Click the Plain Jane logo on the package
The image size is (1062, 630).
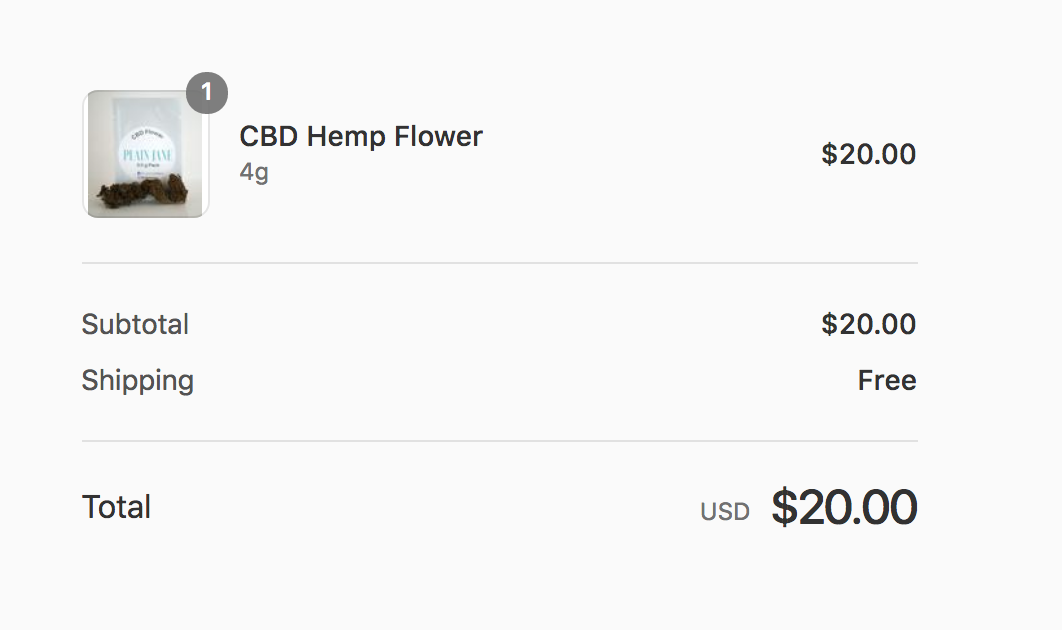tap(148, 155)
